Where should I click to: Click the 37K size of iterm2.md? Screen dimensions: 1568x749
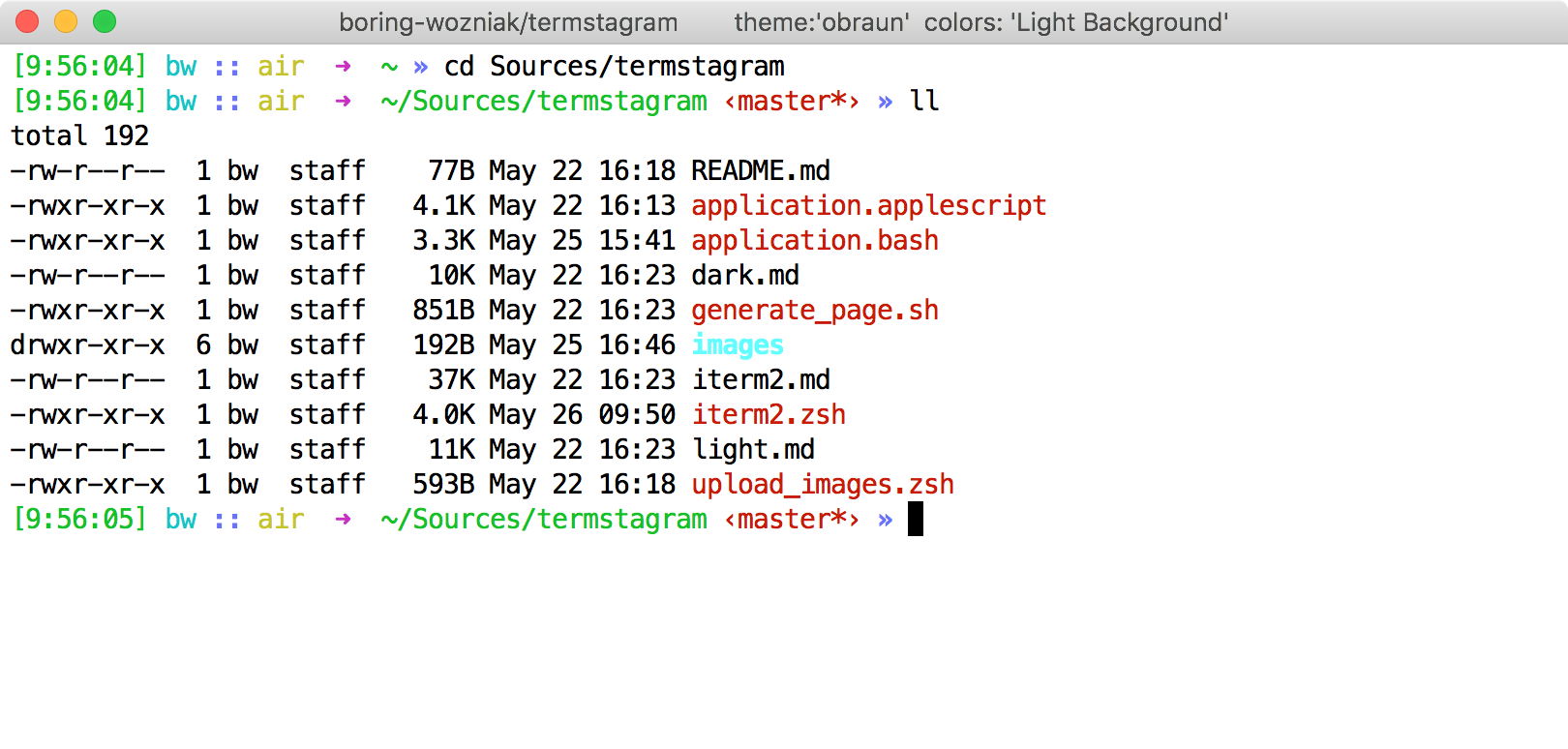[x=452, y=379]
